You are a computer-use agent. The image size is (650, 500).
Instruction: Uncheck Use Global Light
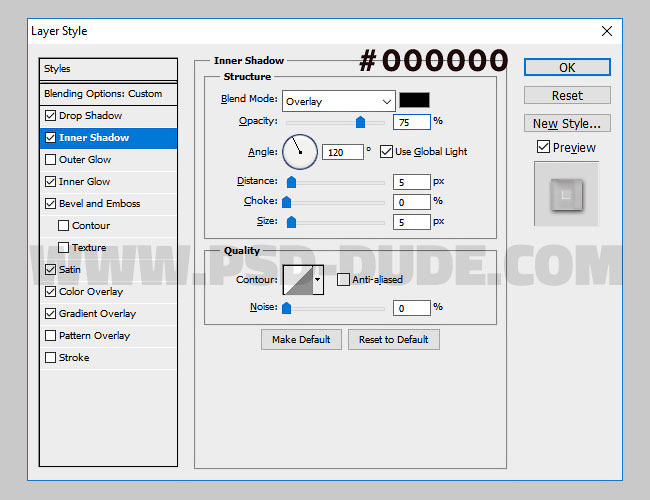point(386,151)
